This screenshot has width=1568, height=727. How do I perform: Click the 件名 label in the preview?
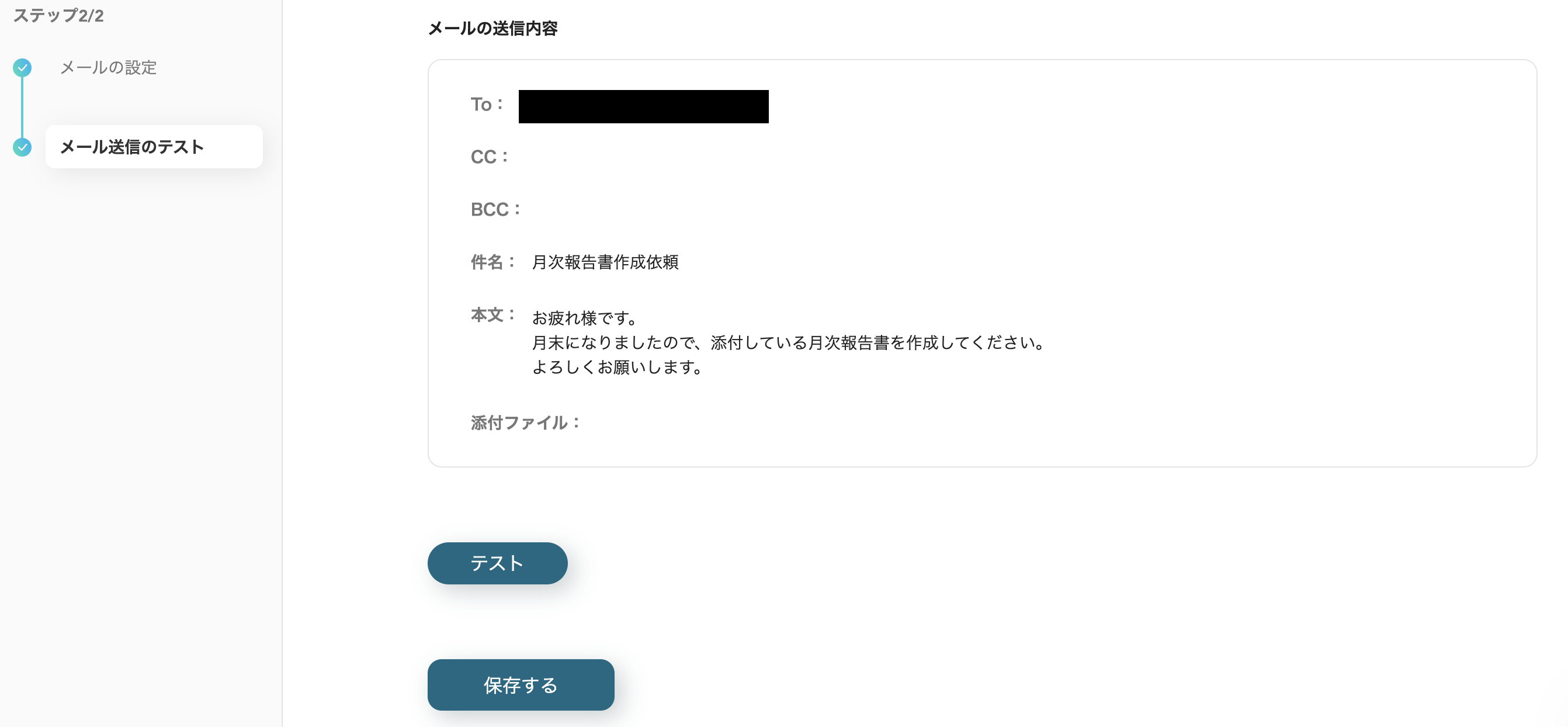tap(491, 262)
